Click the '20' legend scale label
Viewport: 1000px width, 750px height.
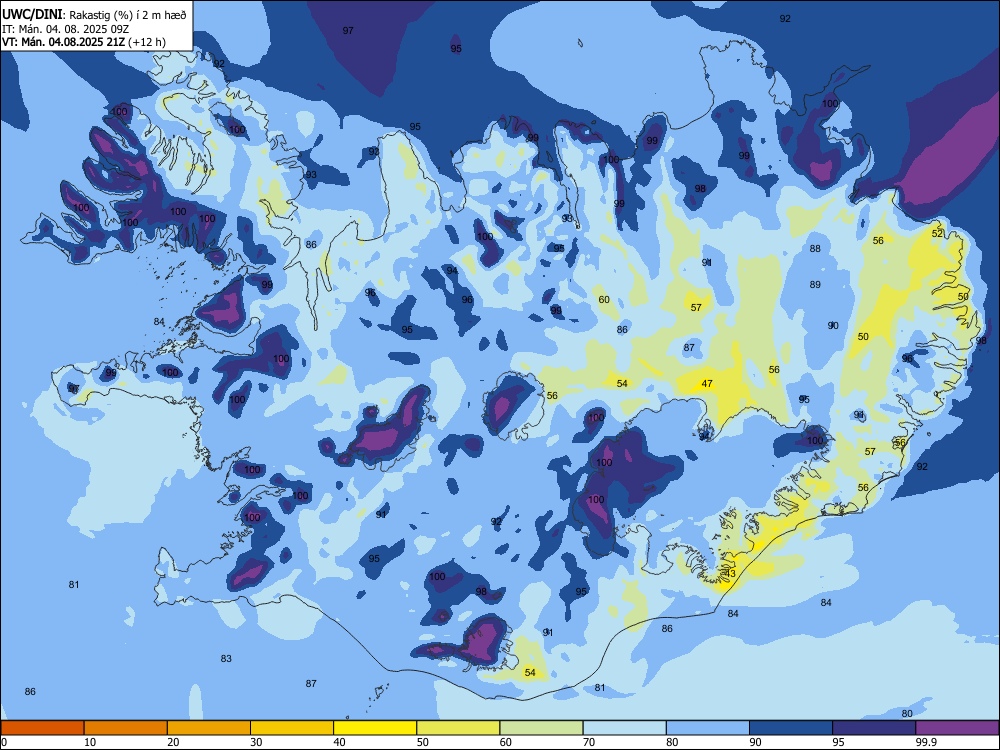(x=173, y=742)
